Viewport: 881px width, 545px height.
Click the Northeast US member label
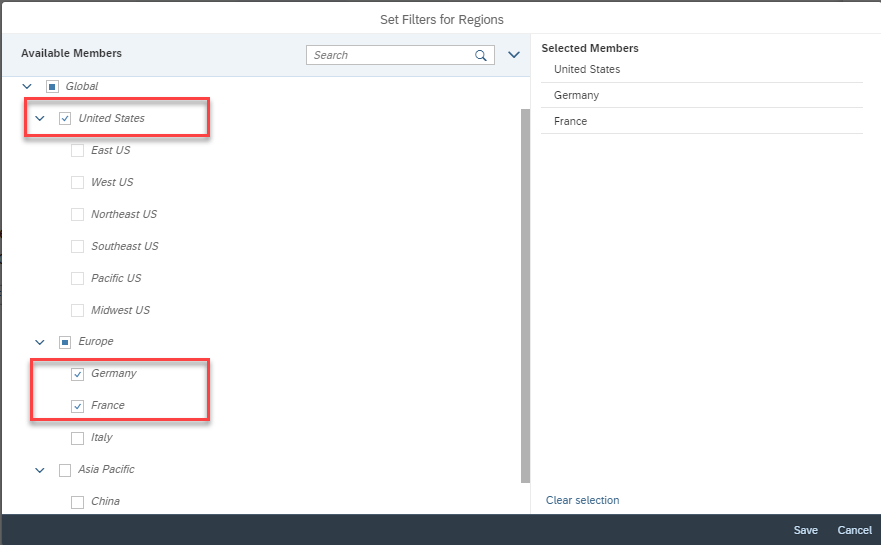[x=124, y=214]
